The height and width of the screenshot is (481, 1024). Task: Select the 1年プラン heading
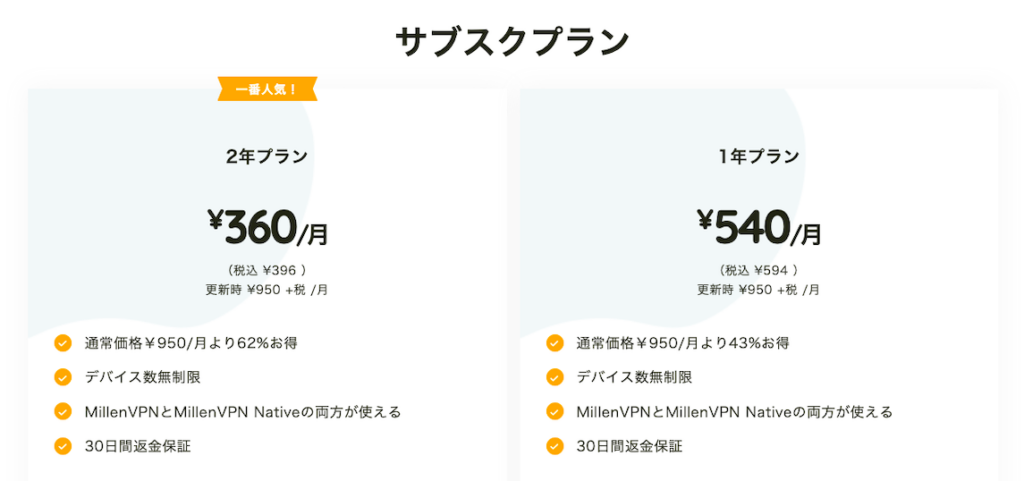coord(758,156)
